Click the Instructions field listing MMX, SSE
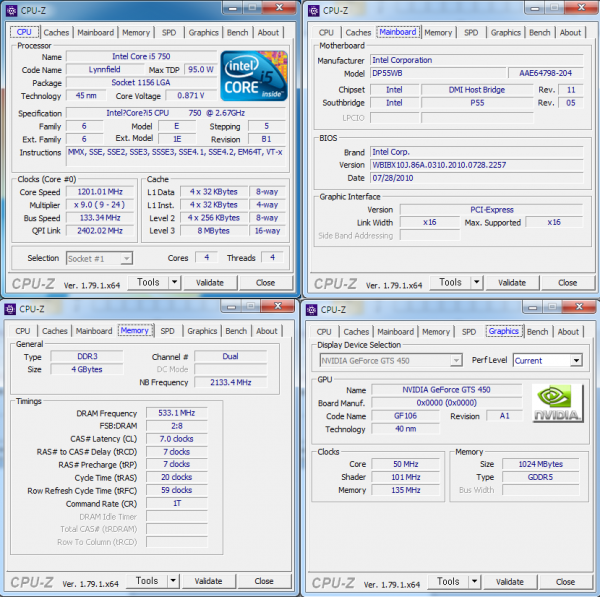Viewport: 600px width, 597px height. [176, 156]
